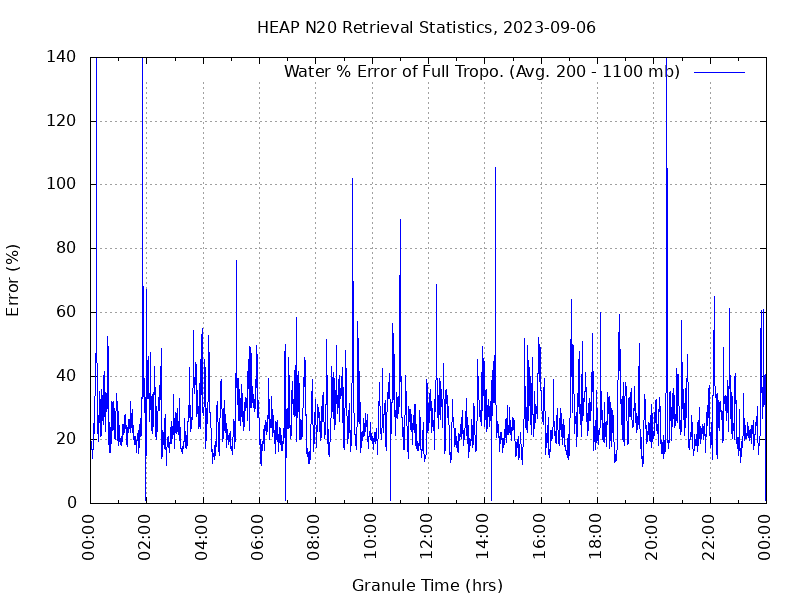Click the x-axis tick label 12:00
The width and height of the screenshot is (800, 600).
click(x=427, y=537)
